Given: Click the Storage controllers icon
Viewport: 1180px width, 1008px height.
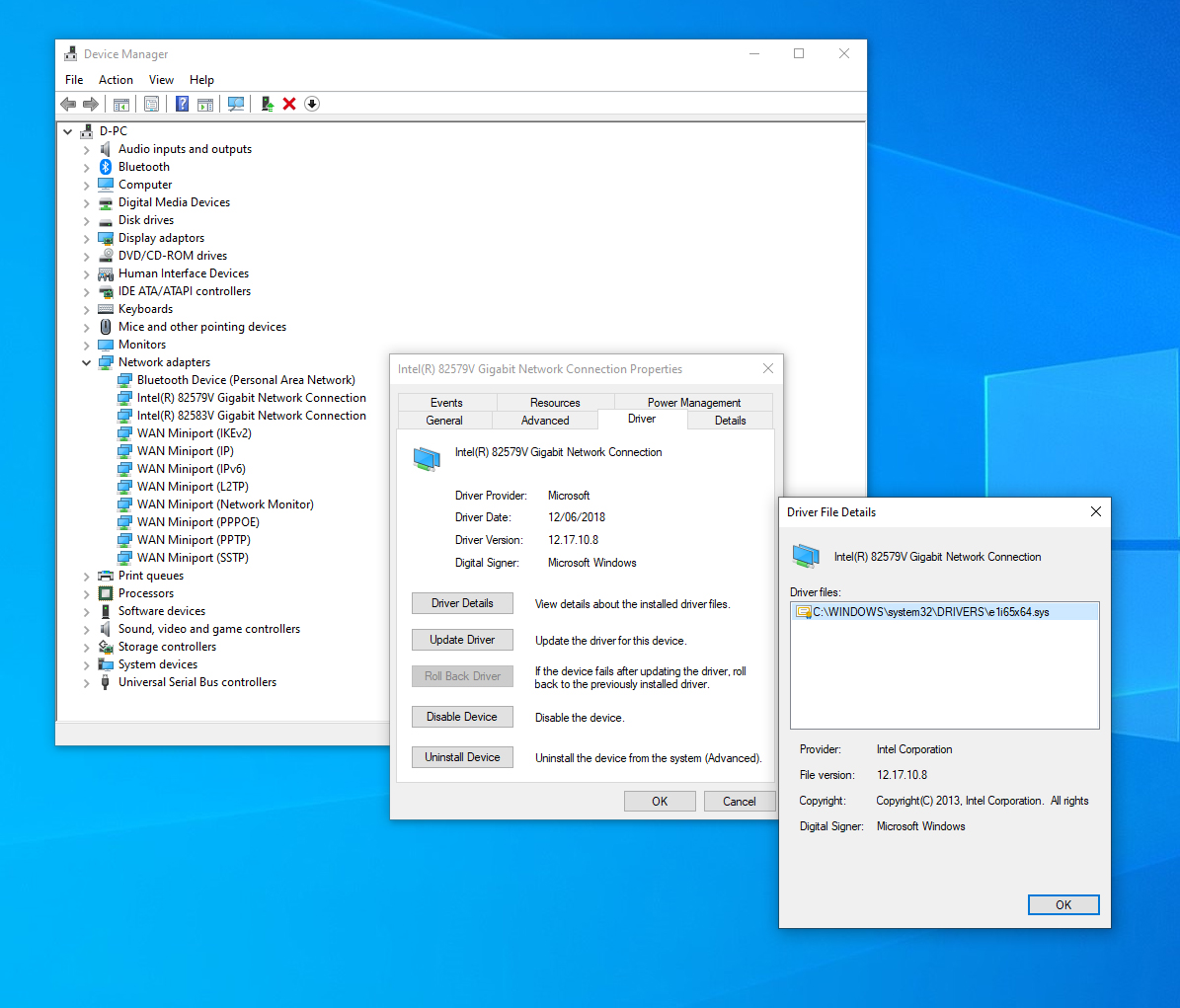Looking at the screenshot, I should tap(106, 647).
